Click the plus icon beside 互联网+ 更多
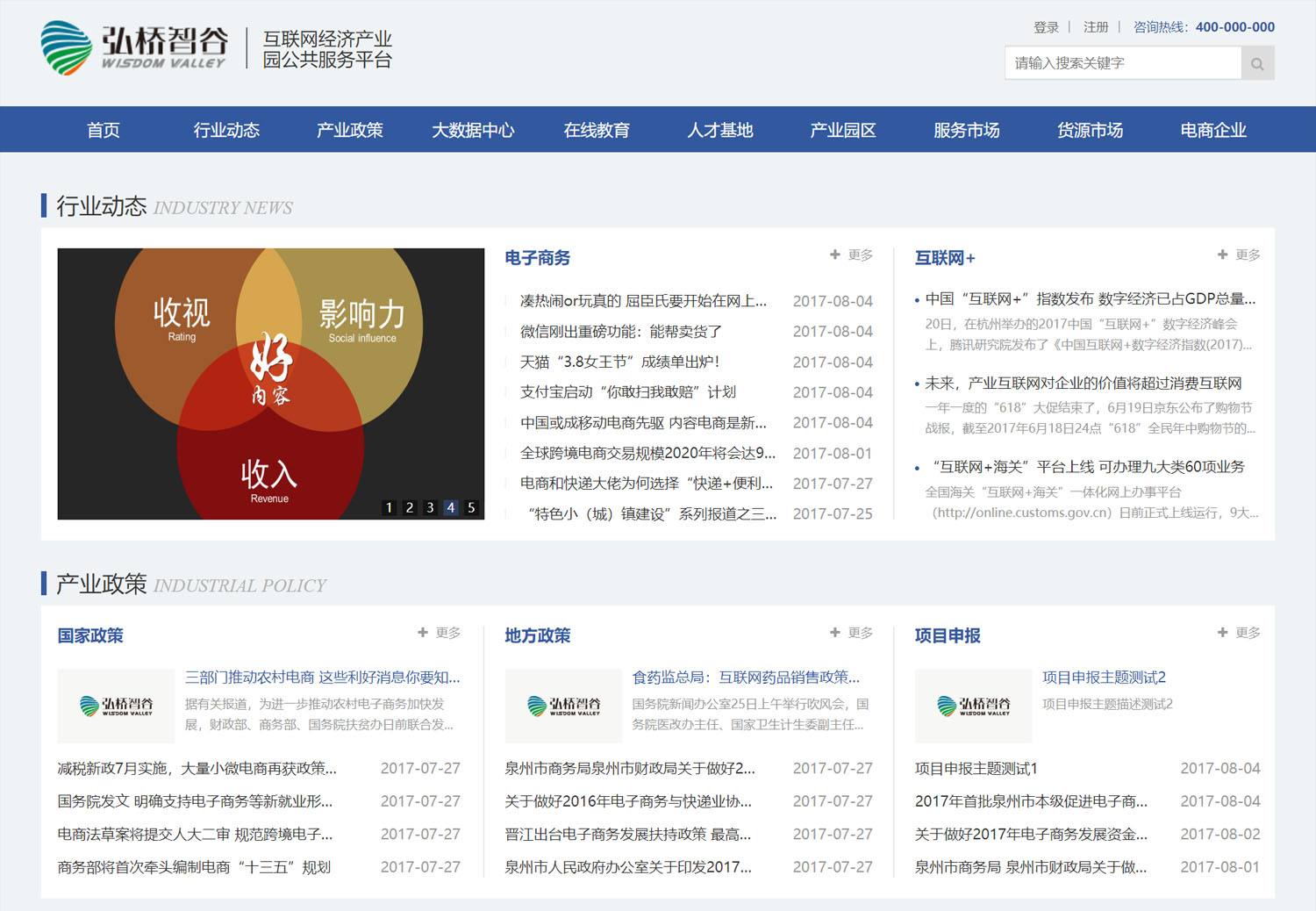 pos(1222,255)
